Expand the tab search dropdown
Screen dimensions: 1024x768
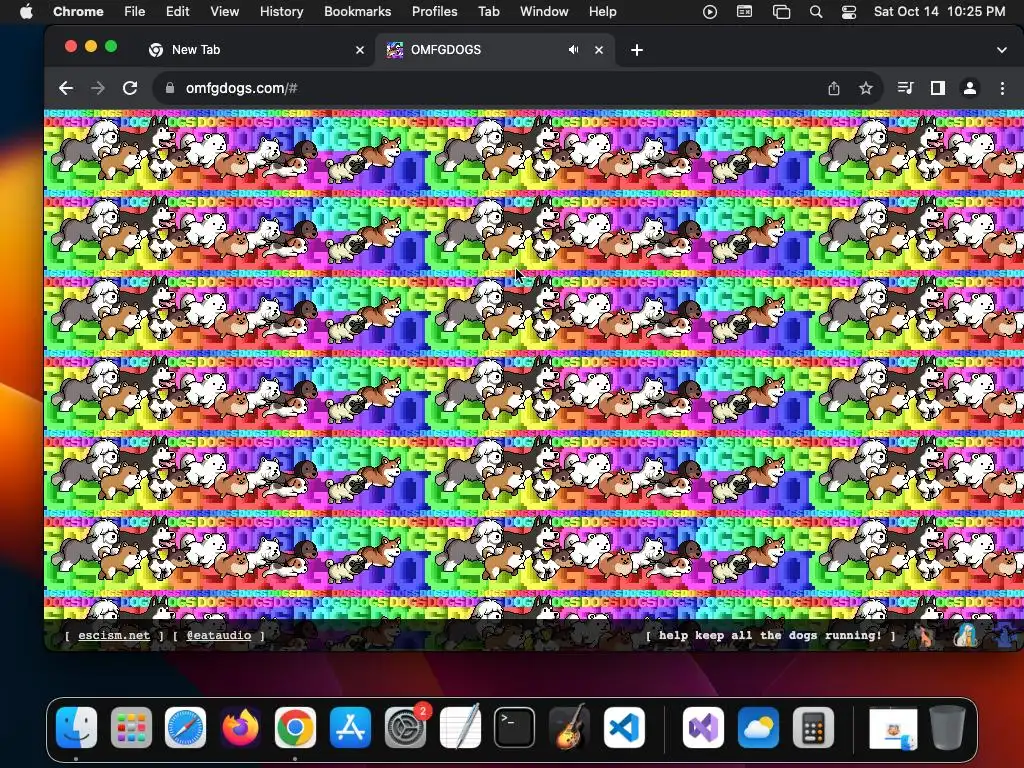1002,50
